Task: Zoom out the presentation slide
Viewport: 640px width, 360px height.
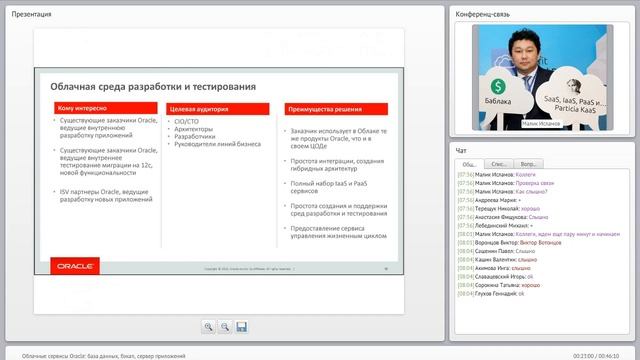Action: 224,327
